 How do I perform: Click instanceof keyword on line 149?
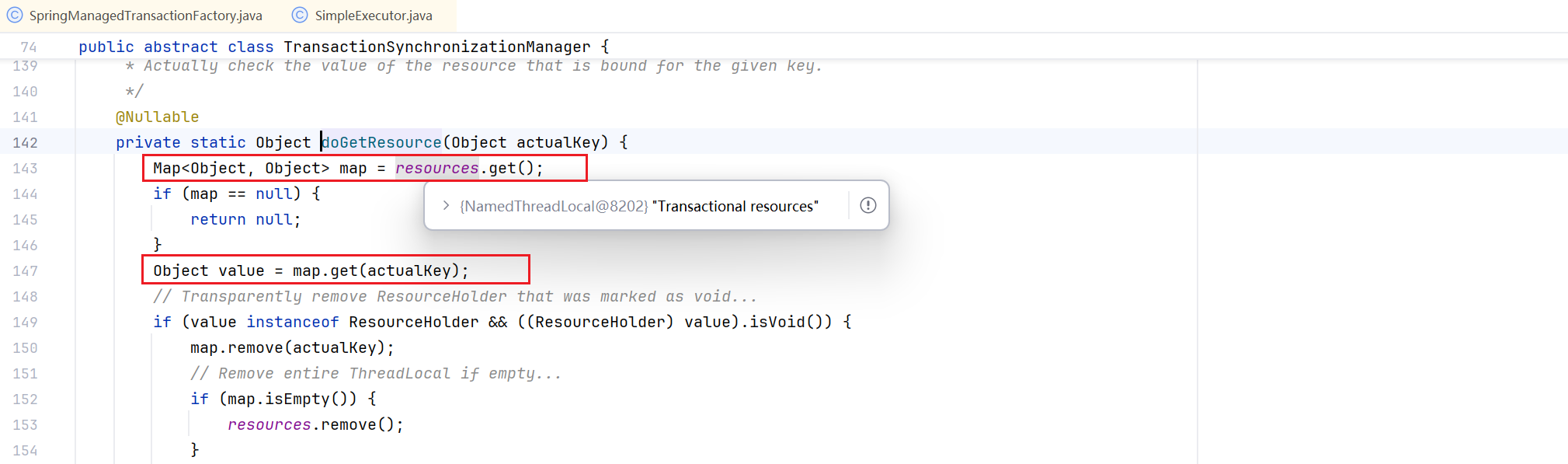pos(293,322)
